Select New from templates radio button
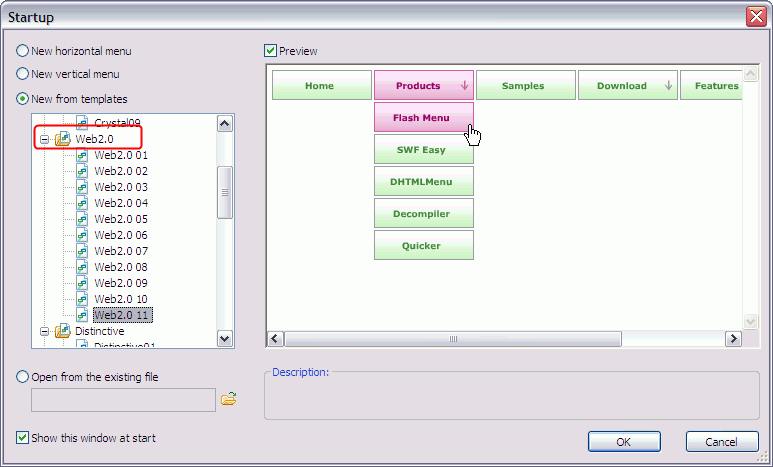This screenshot has height=467, width=773. pos(22,99)
